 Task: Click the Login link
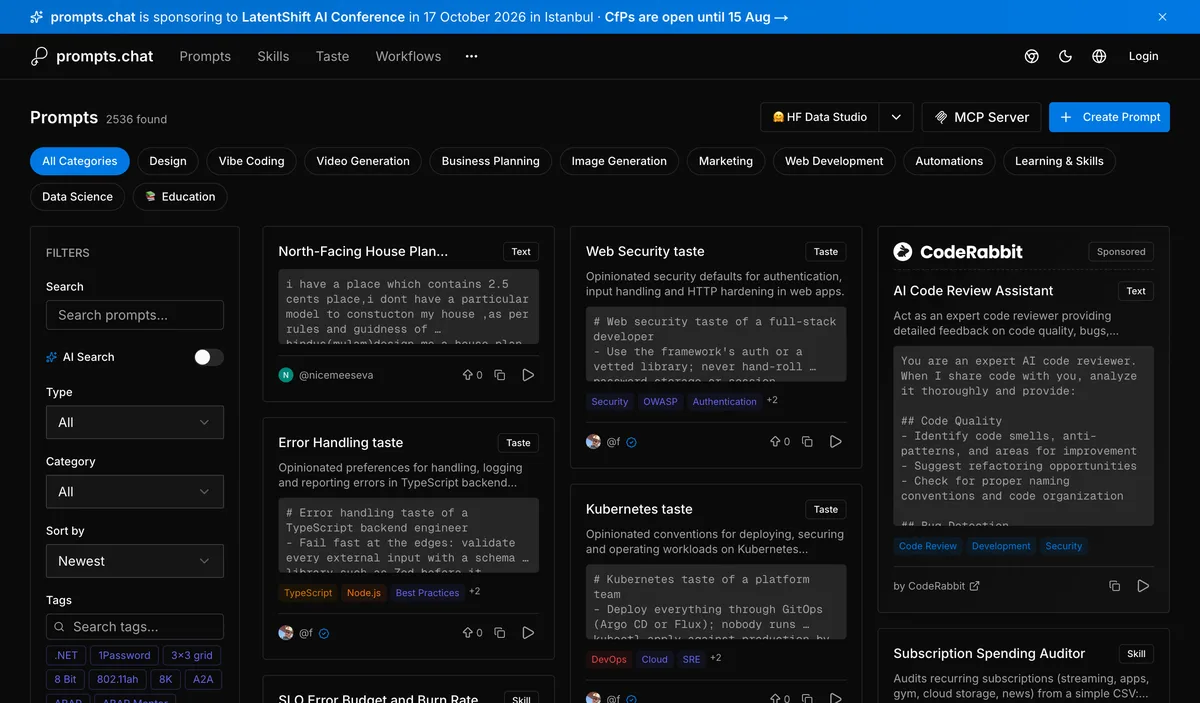click(1143, 57)
